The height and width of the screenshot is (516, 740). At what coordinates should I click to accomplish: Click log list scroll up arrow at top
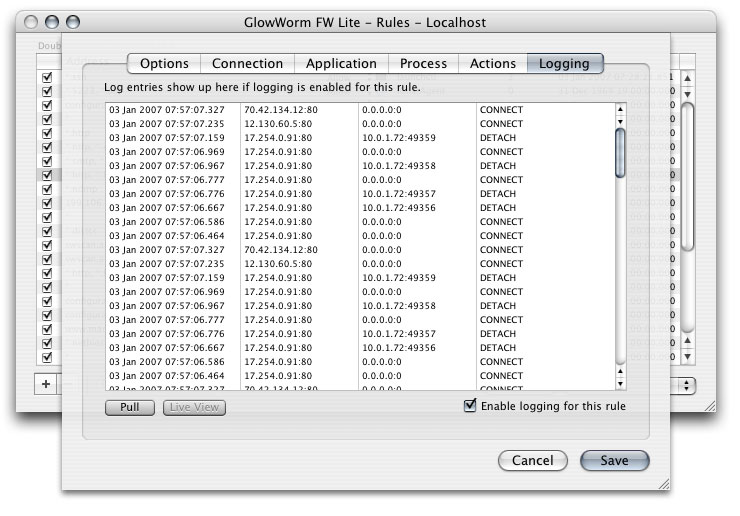click(620, 110)
